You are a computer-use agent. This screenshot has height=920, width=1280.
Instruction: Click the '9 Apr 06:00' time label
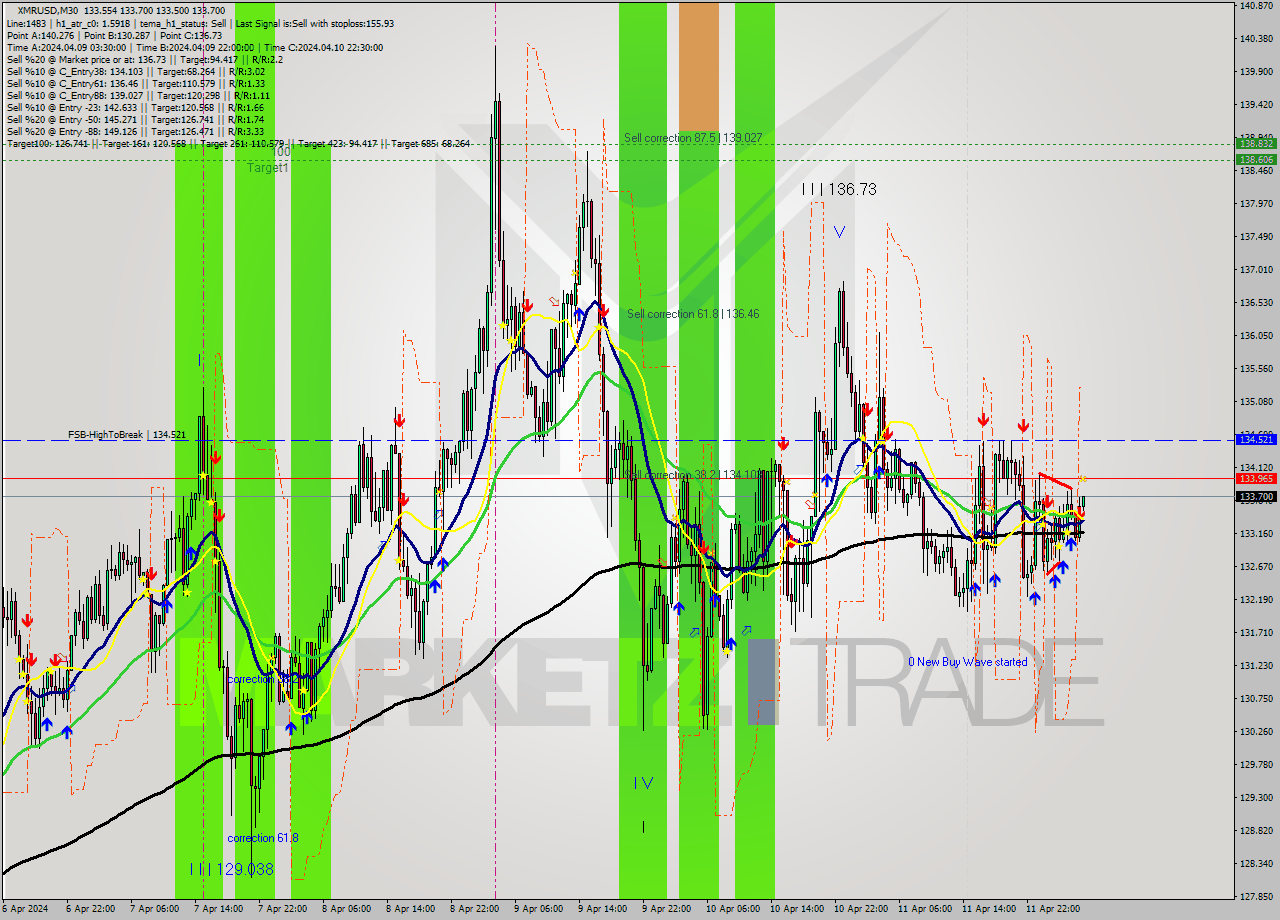click(x=538, y=909)
